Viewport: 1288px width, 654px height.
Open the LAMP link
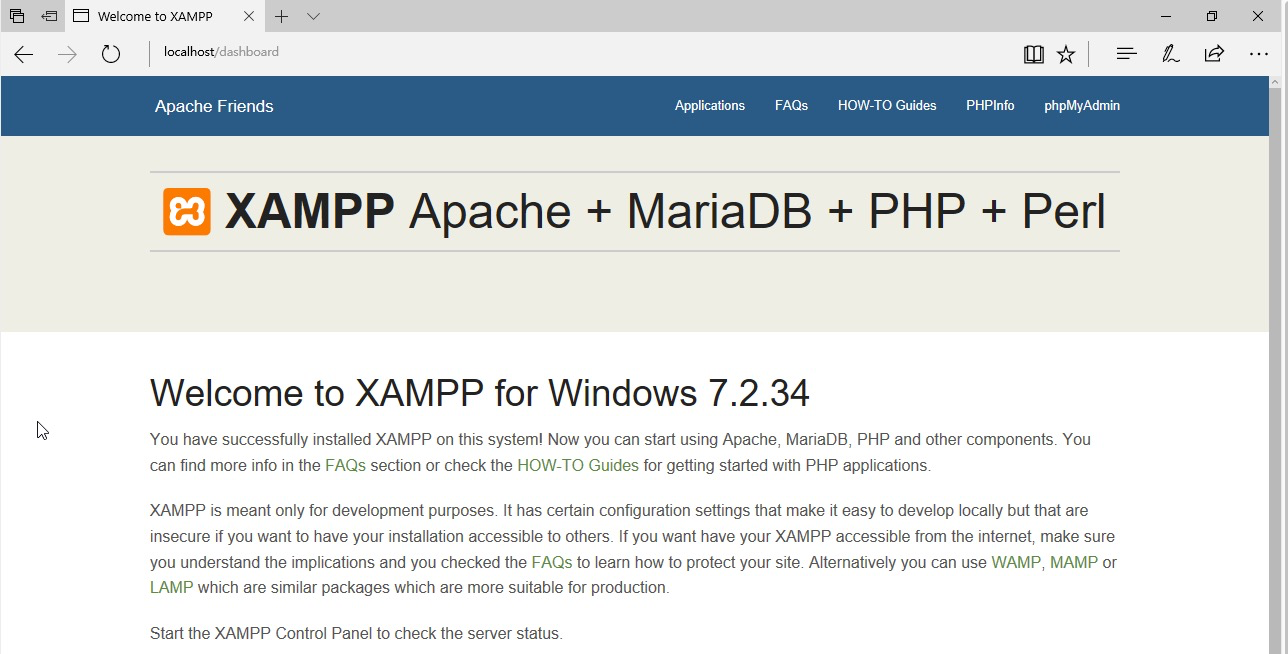coord(171,587)
